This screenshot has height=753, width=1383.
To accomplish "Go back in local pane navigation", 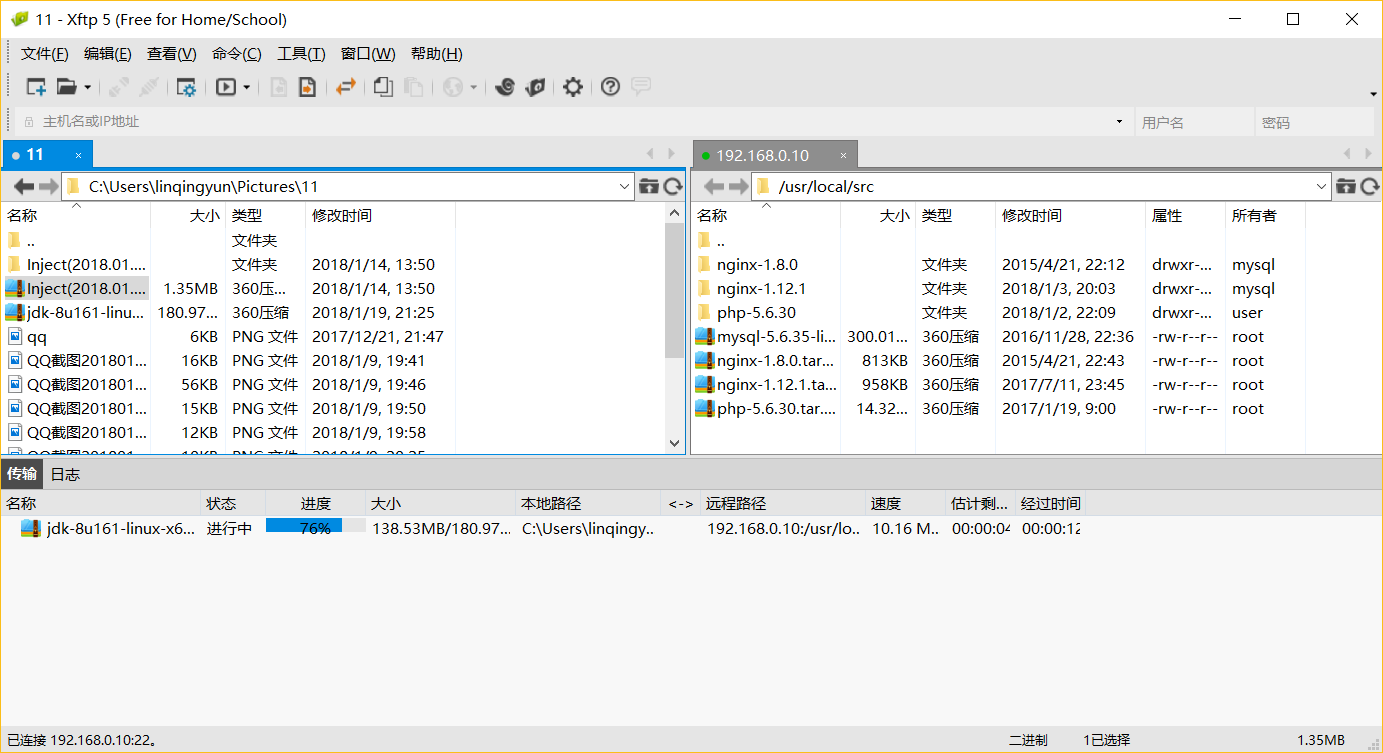I will click(x=23, y=186).
